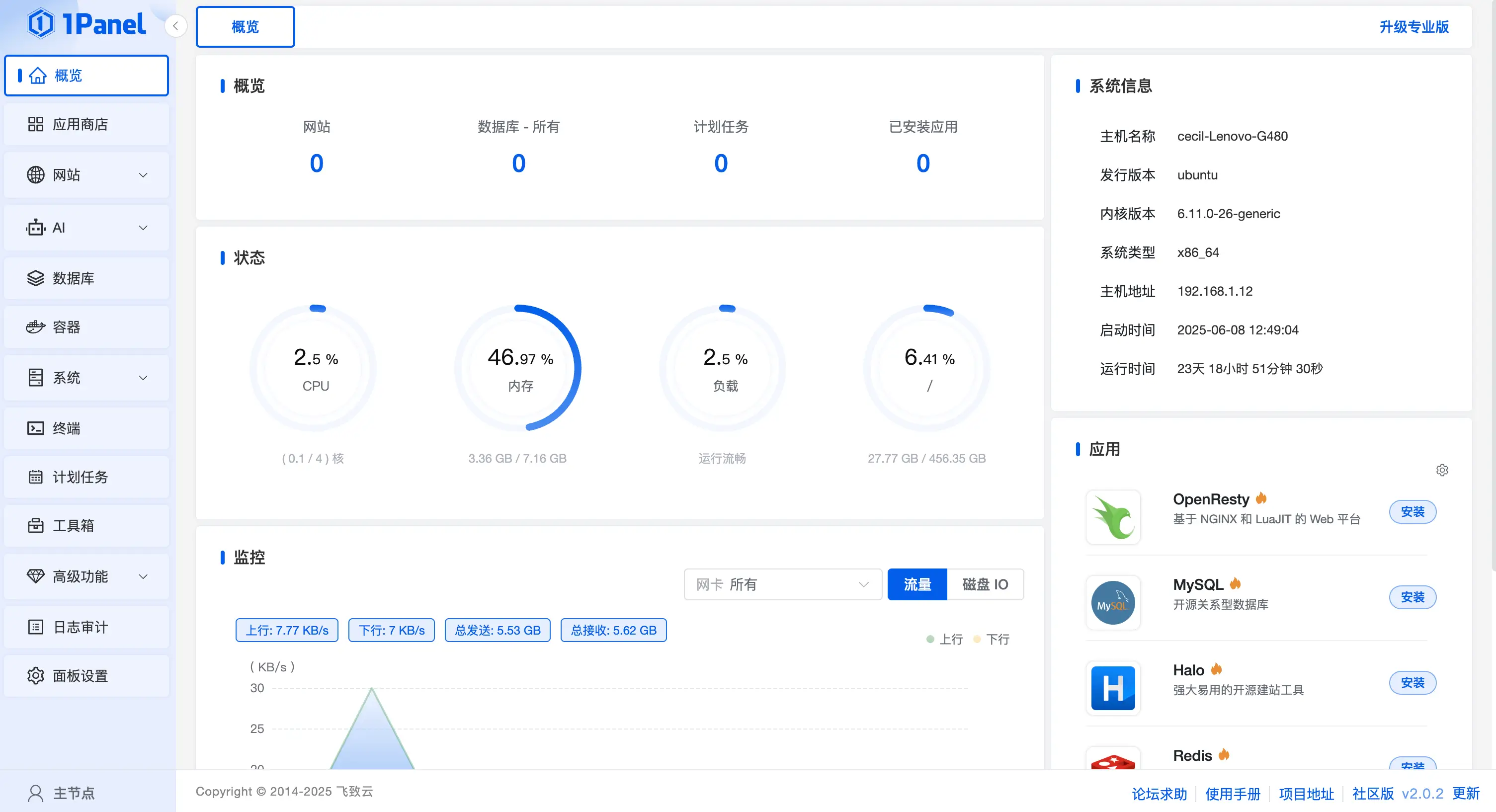This screenshot has height=812, width=1496.
Task: Open 终端 in the sidebar
Action: click(86, 428)
